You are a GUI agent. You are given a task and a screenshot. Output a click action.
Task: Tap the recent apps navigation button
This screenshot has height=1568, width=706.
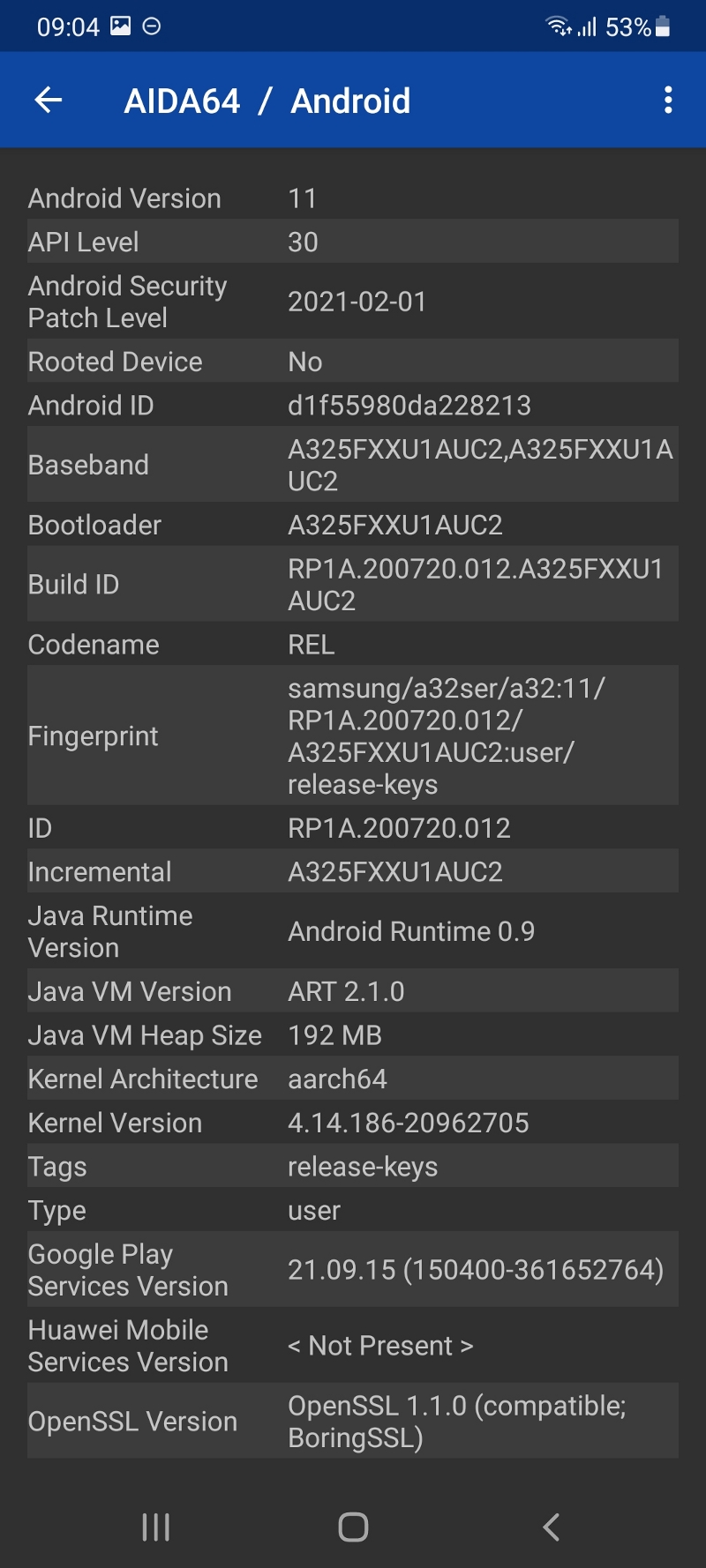156,1527
